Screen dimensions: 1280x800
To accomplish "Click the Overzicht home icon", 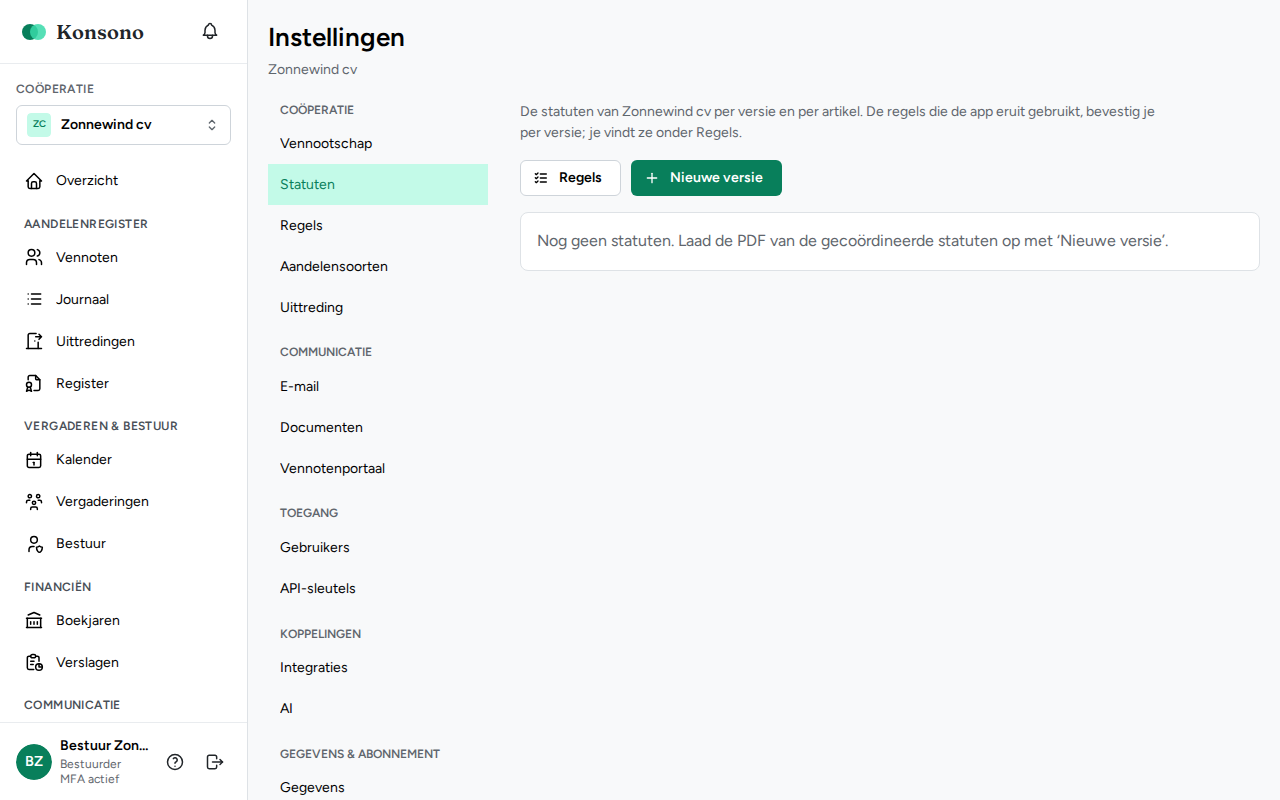I will tap(34, 181).
